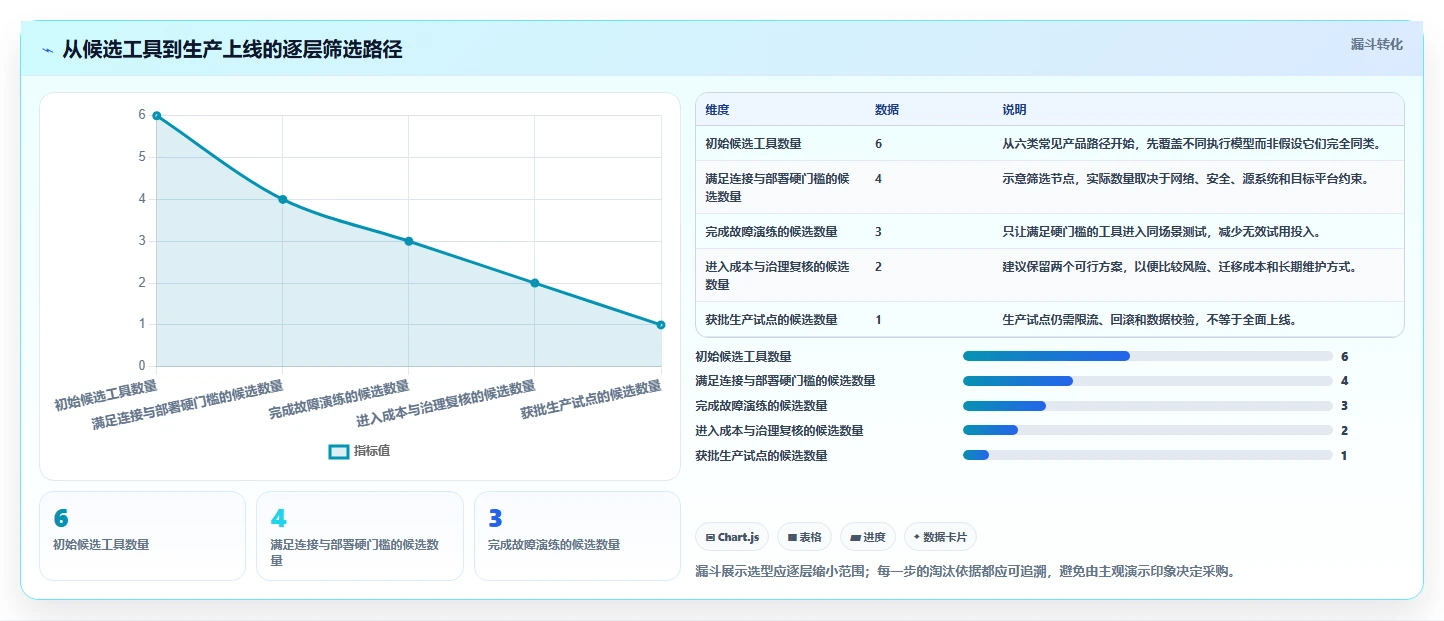The image size is (1444, 621).
Task: Click the progress list label 进入成本与治理复核的候选数量
Action: [779, 431]
